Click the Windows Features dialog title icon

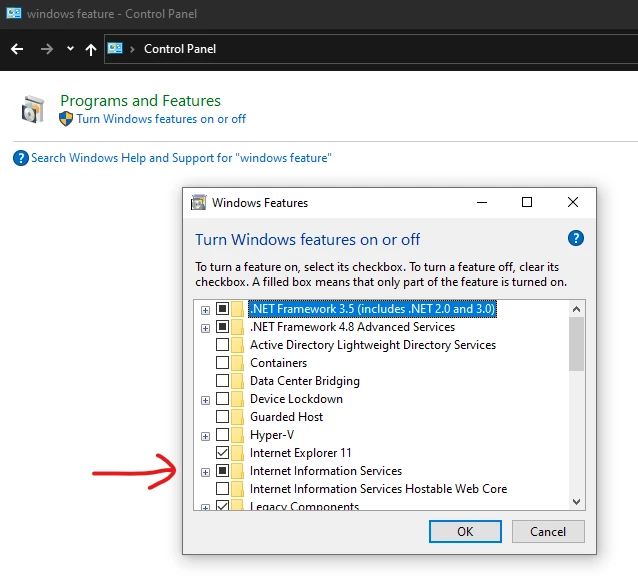pos(199,202)
